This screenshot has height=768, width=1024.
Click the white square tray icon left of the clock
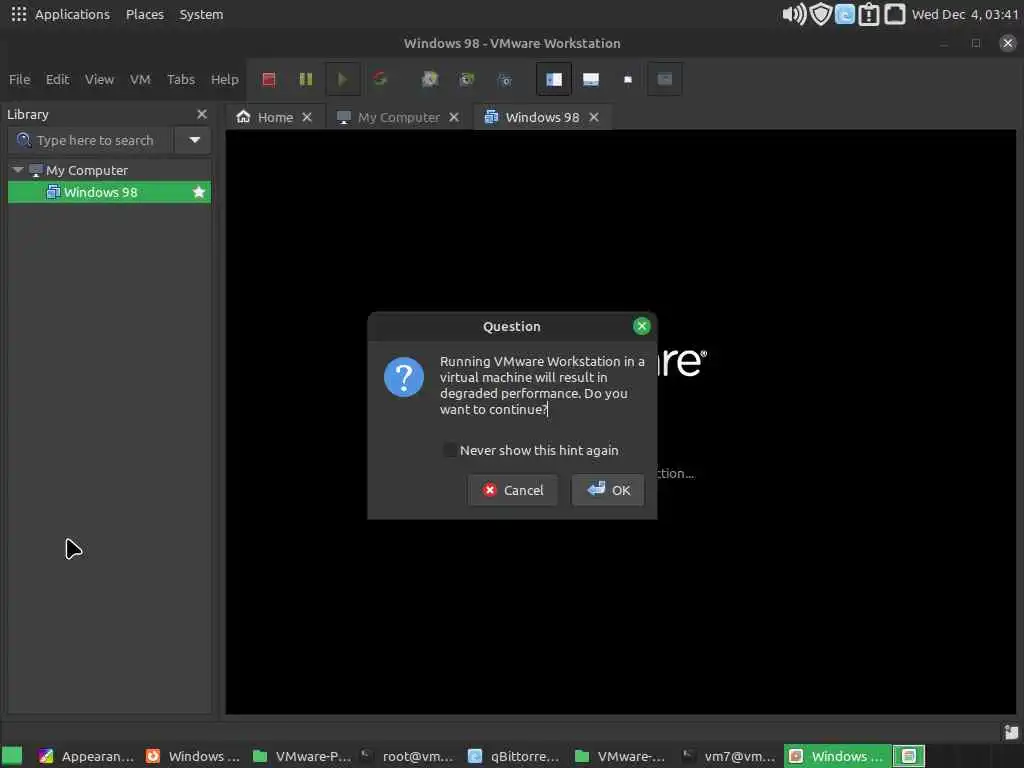[895, 14]
